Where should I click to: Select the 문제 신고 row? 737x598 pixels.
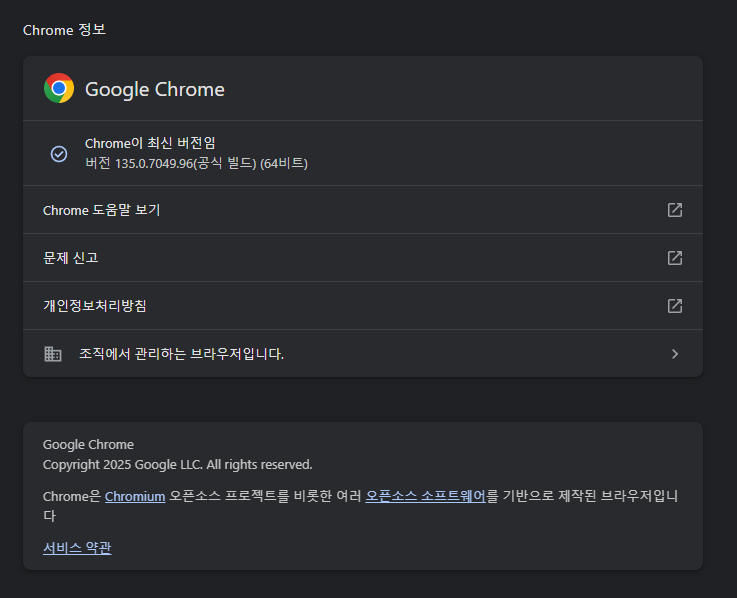[x=363, y=258]
